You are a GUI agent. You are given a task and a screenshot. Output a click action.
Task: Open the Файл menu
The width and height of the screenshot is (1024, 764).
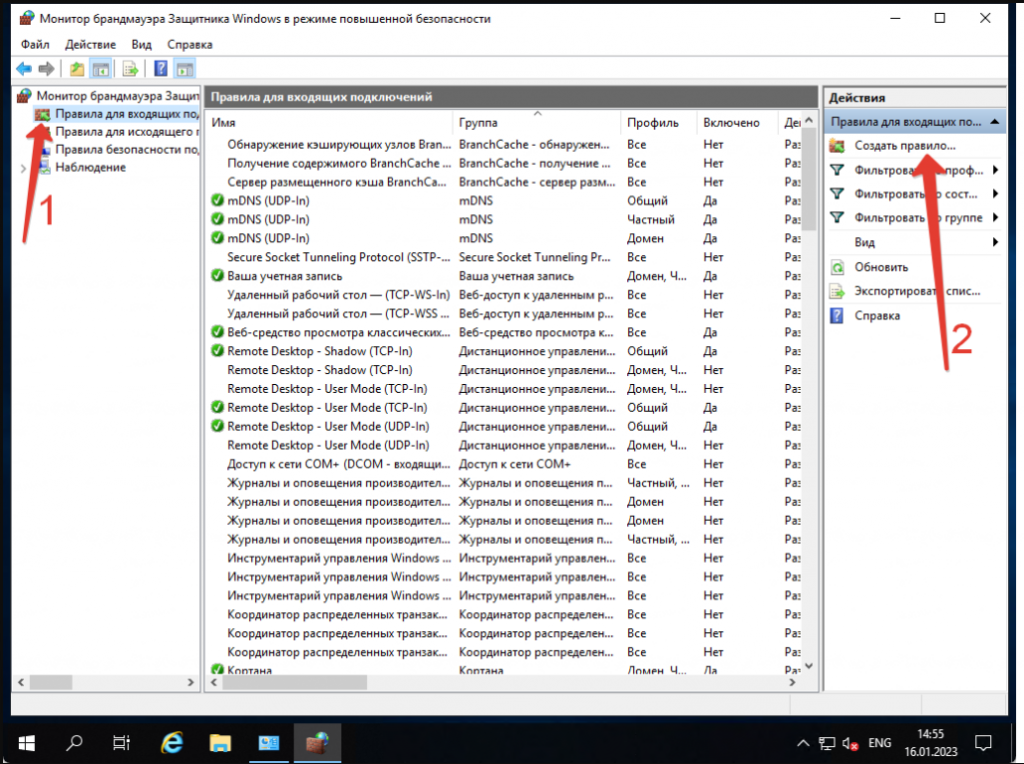click(35, 44)
